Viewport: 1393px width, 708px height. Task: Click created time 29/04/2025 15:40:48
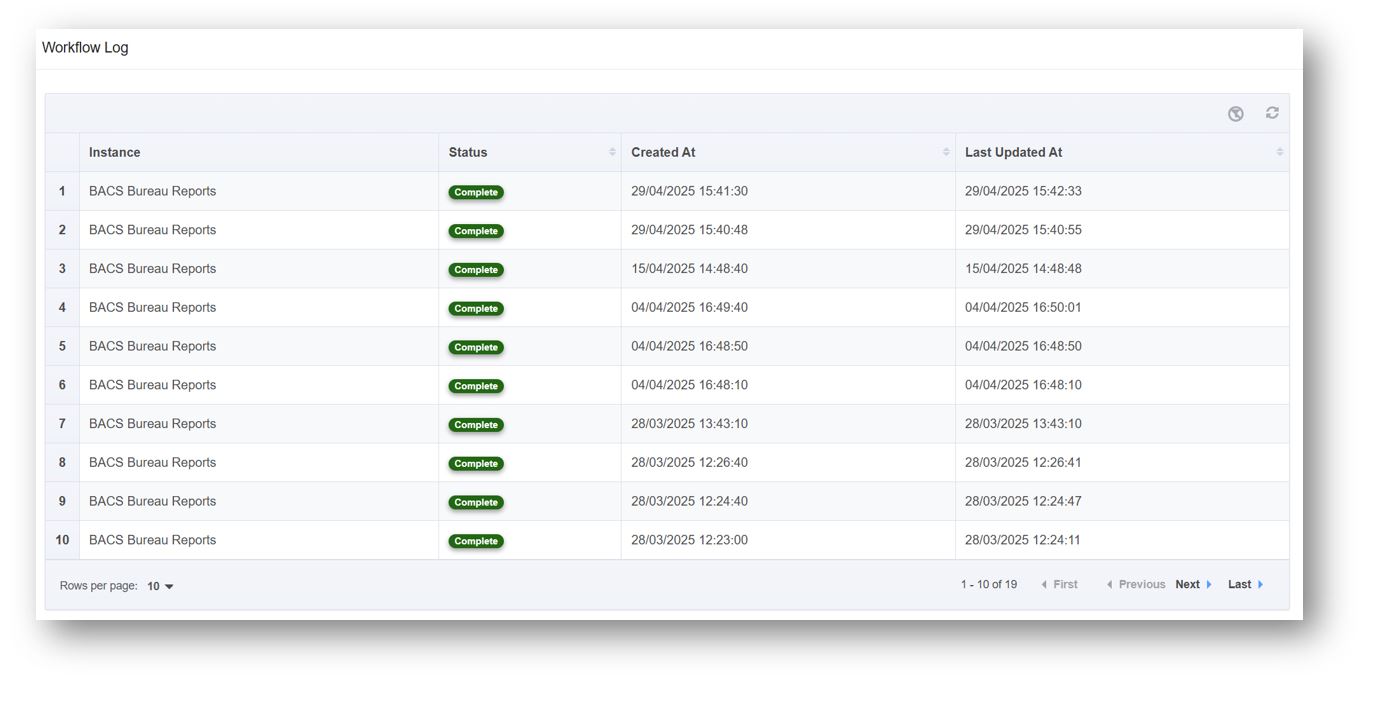(x=689, y=230)
